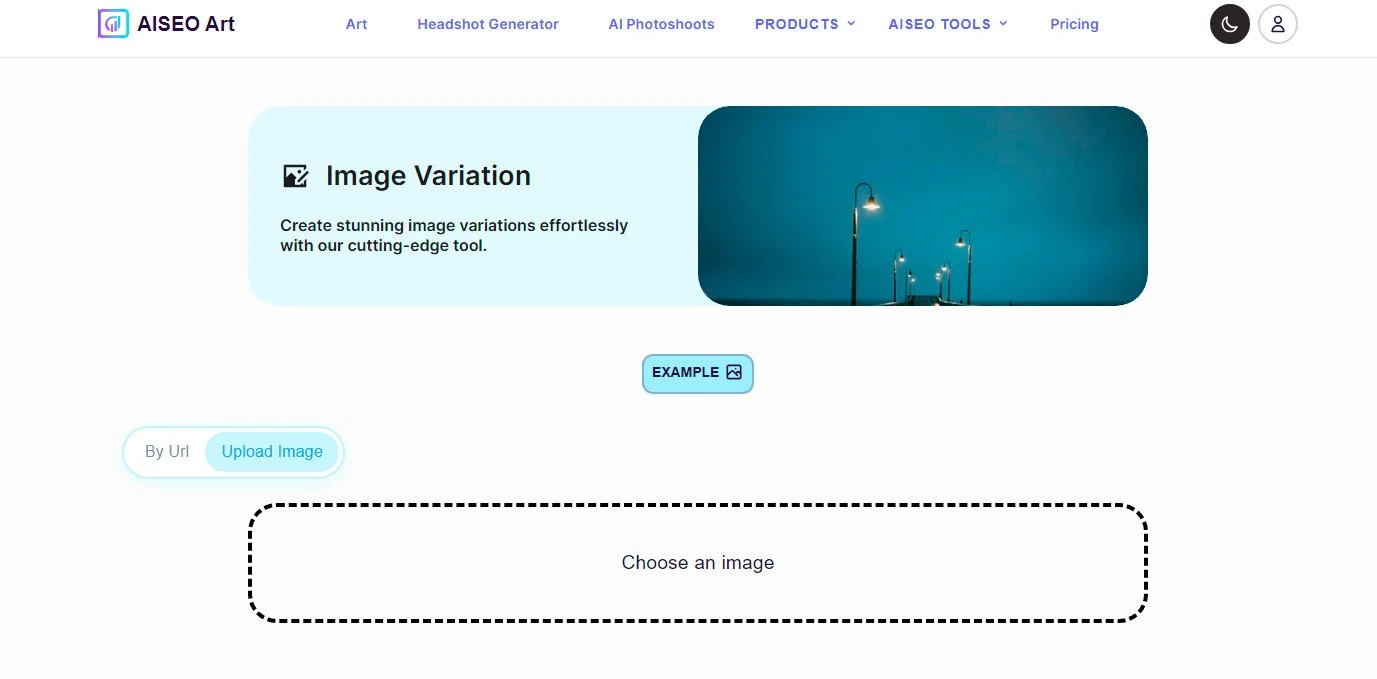Screen dimensions: 1377x679
Task: Click the "Create stunning image variations" description text
Action: point(454,235)
